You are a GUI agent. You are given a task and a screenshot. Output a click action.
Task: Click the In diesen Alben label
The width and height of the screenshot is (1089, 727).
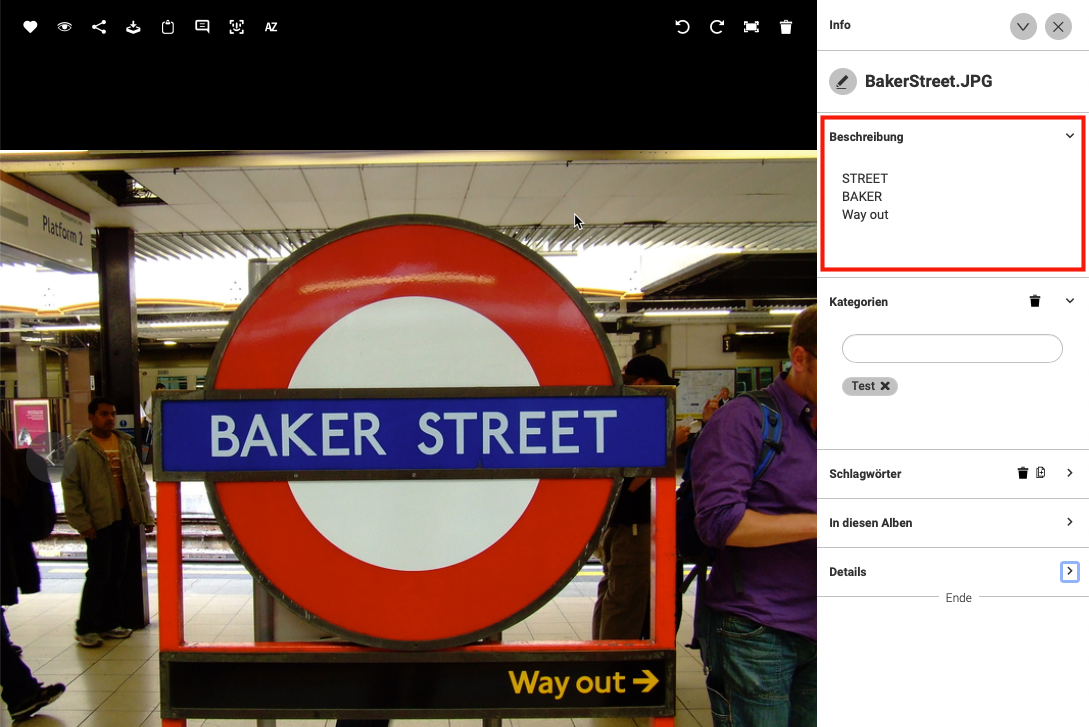(x=870, y=523)
